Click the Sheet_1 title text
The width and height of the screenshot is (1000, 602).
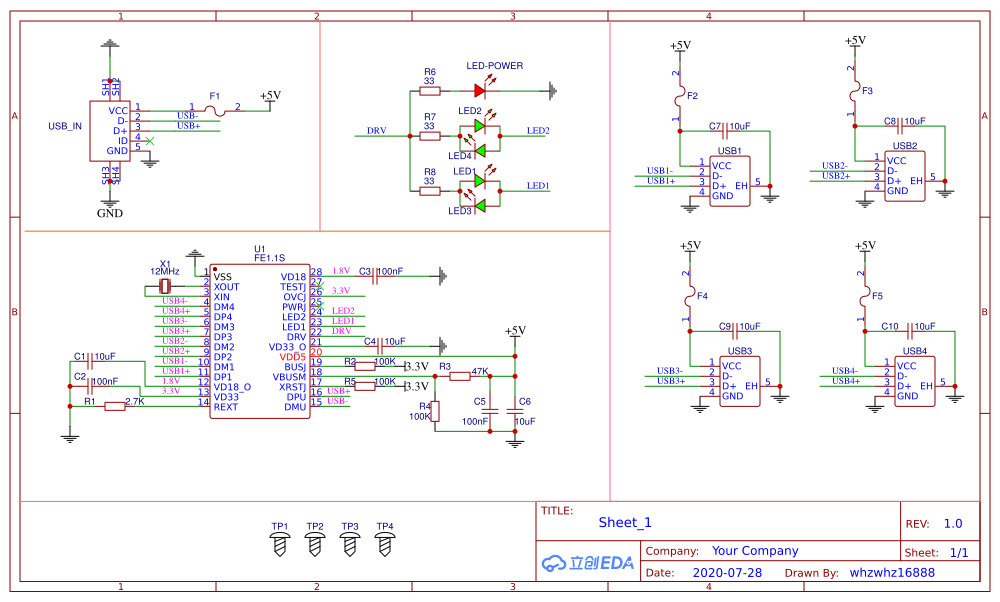[x=625, y=522]
